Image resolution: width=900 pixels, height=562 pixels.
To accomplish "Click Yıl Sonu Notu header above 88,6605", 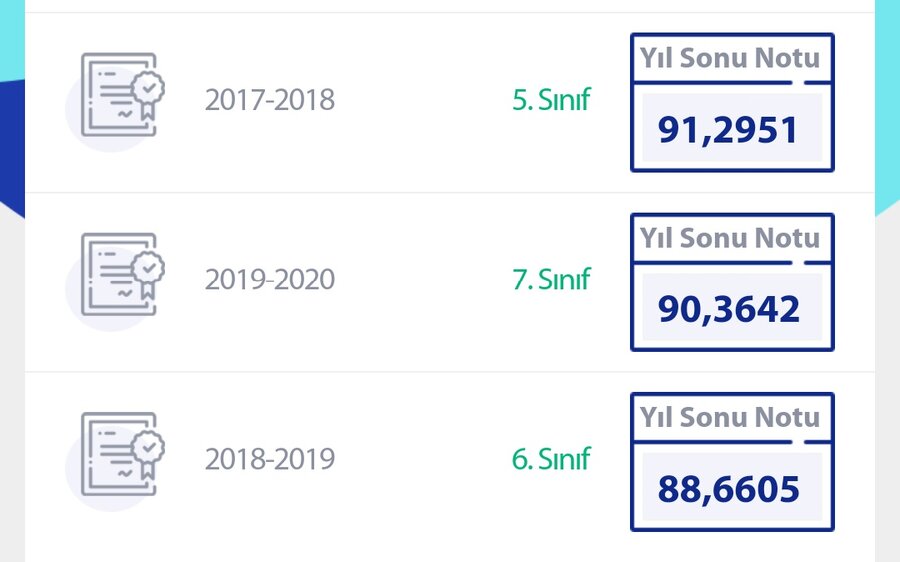I will tap(730, 418).
